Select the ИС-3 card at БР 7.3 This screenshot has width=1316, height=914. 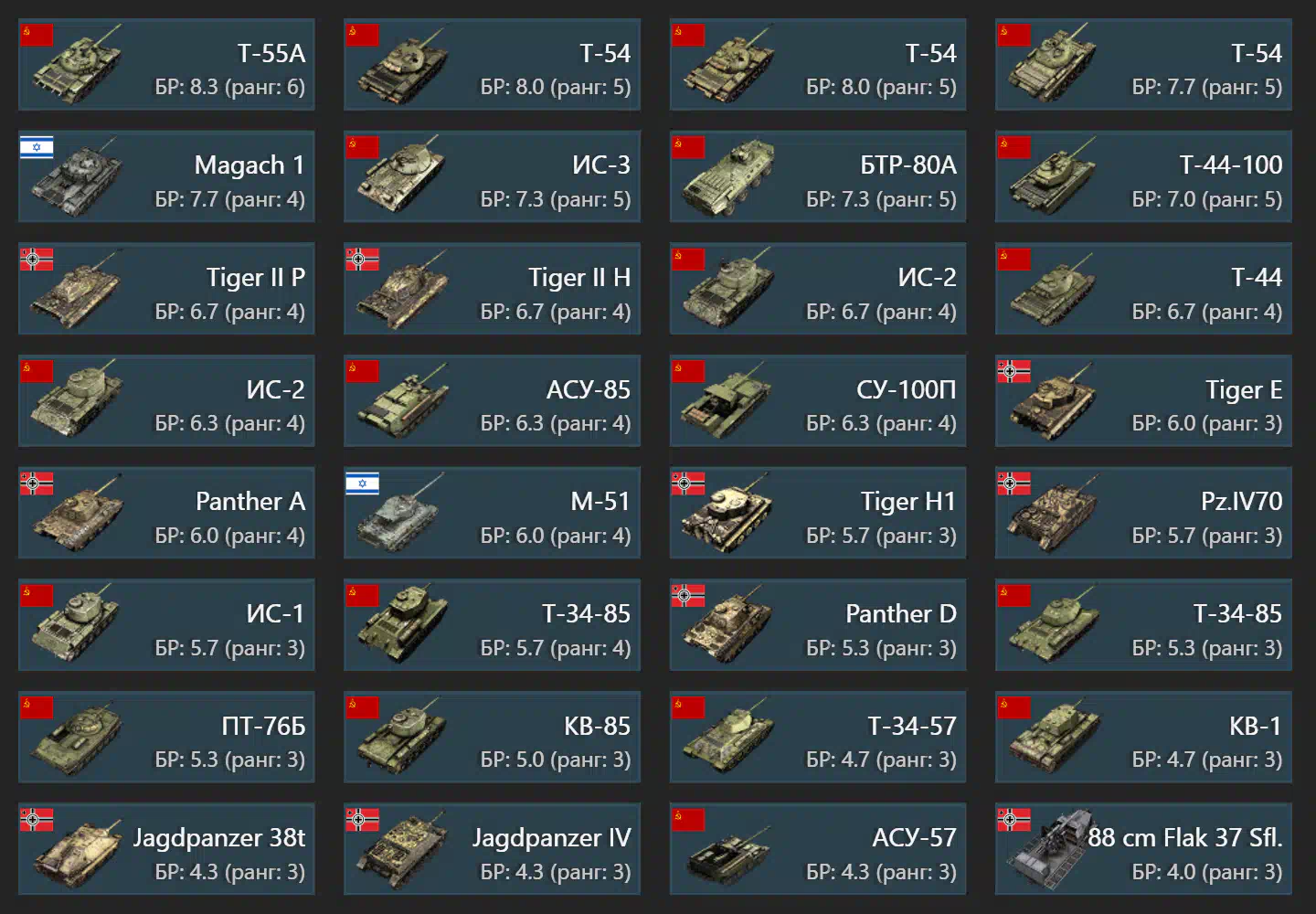(x=492, y=176)
